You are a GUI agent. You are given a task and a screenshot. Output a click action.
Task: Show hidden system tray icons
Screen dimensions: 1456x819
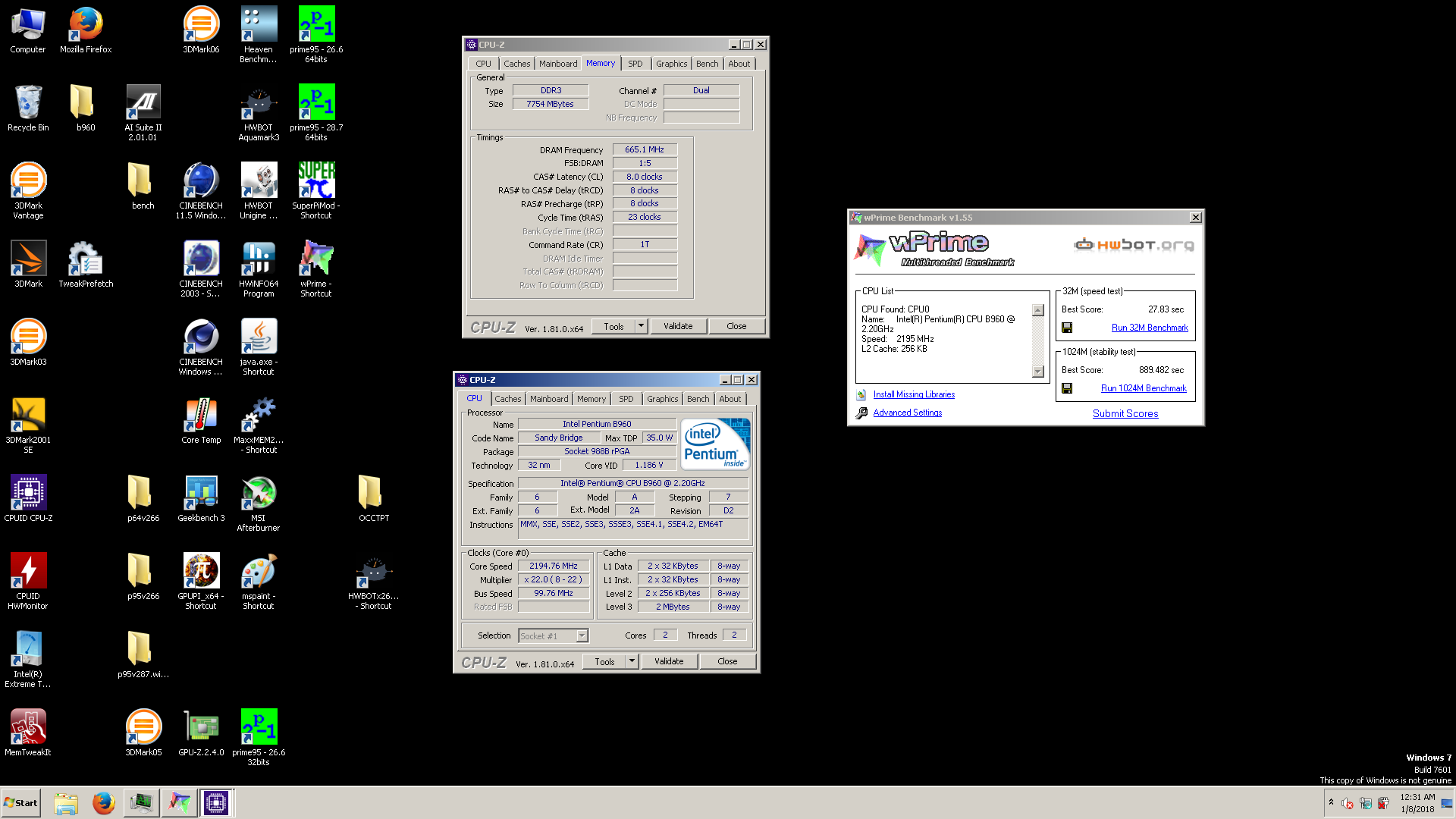[x=1331, y=802]
